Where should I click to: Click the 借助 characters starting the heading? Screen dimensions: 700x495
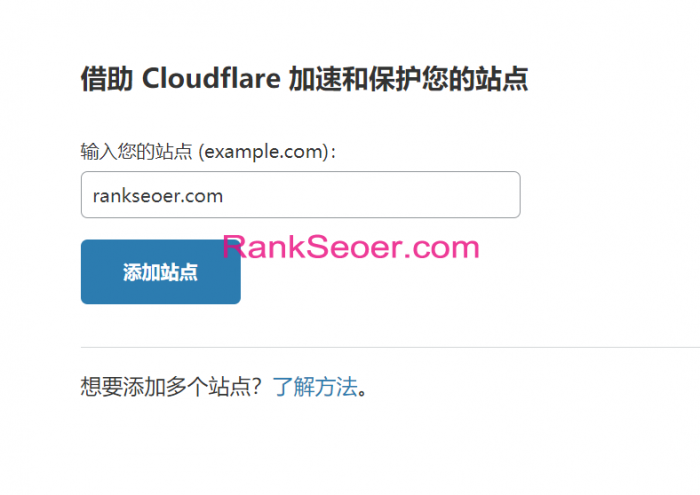tap(107, 79)
